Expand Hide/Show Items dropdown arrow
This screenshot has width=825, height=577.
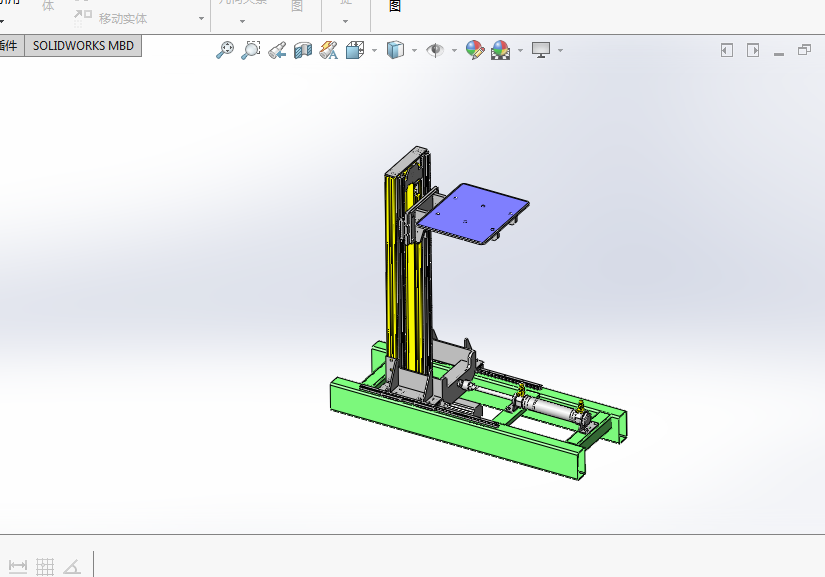(x=455, y=50)
